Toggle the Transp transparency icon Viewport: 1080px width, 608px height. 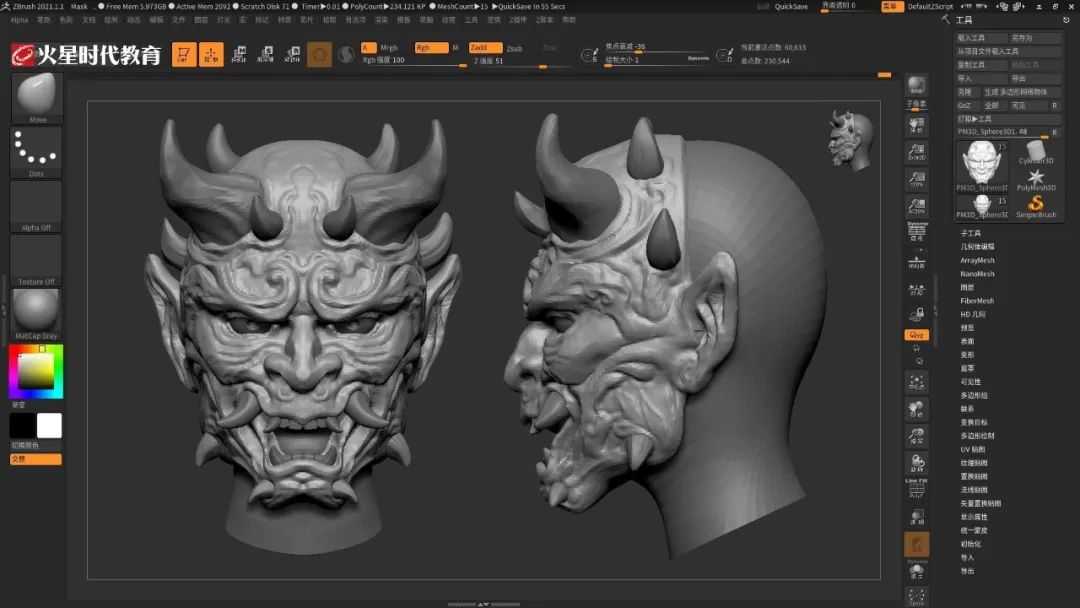tap(916, 517)
